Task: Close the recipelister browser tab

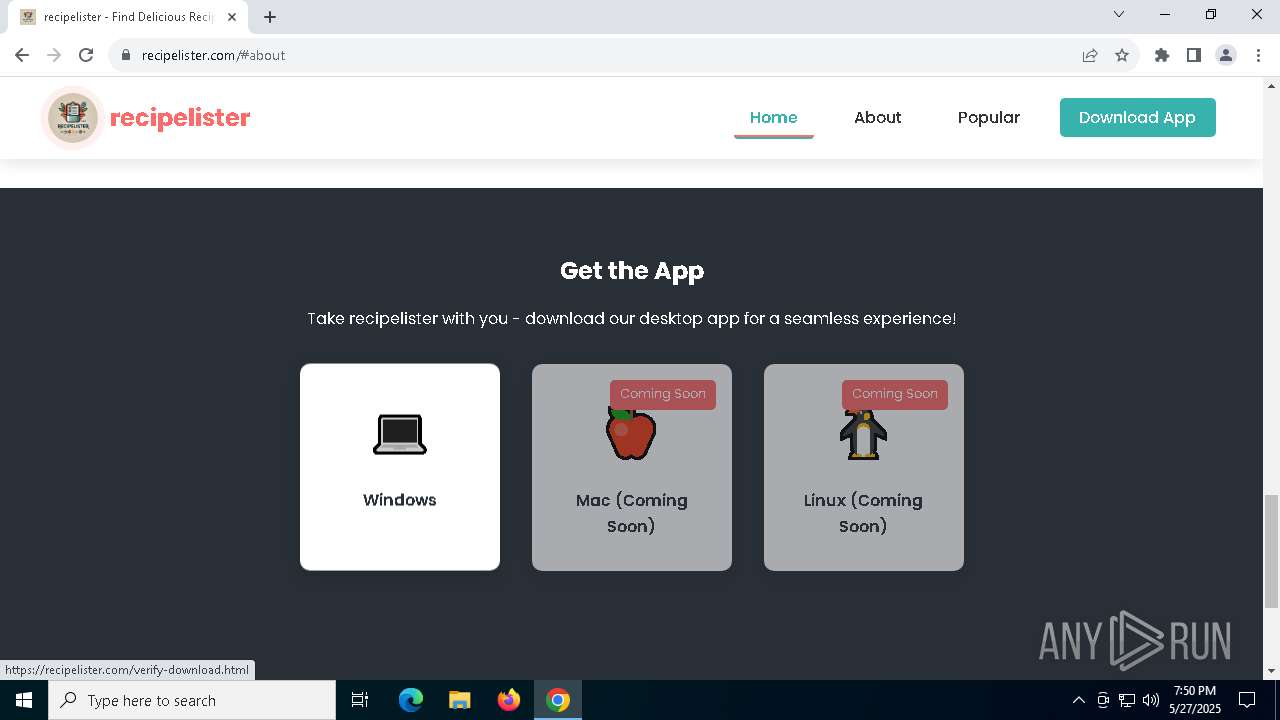Action: coord(232,17)
